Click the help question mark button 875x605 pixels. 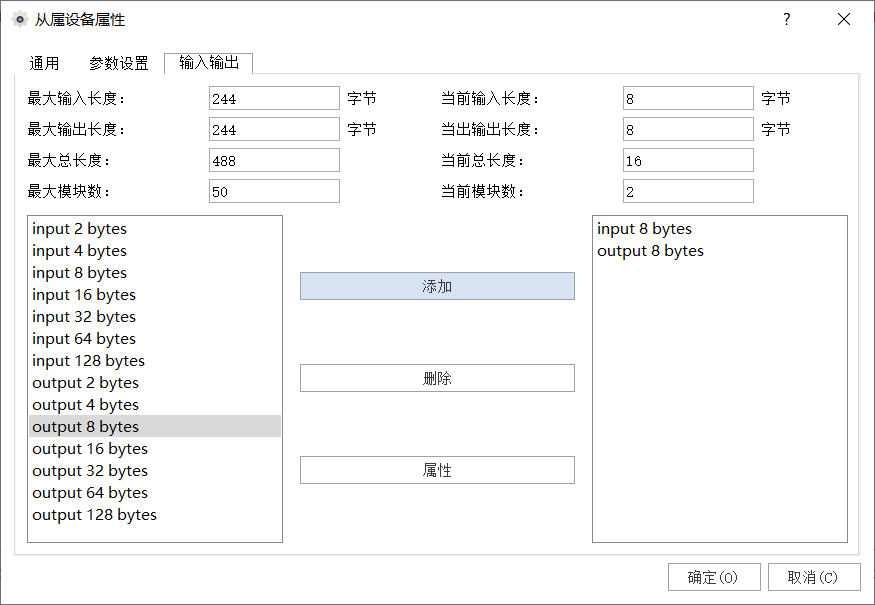point(786,19)
